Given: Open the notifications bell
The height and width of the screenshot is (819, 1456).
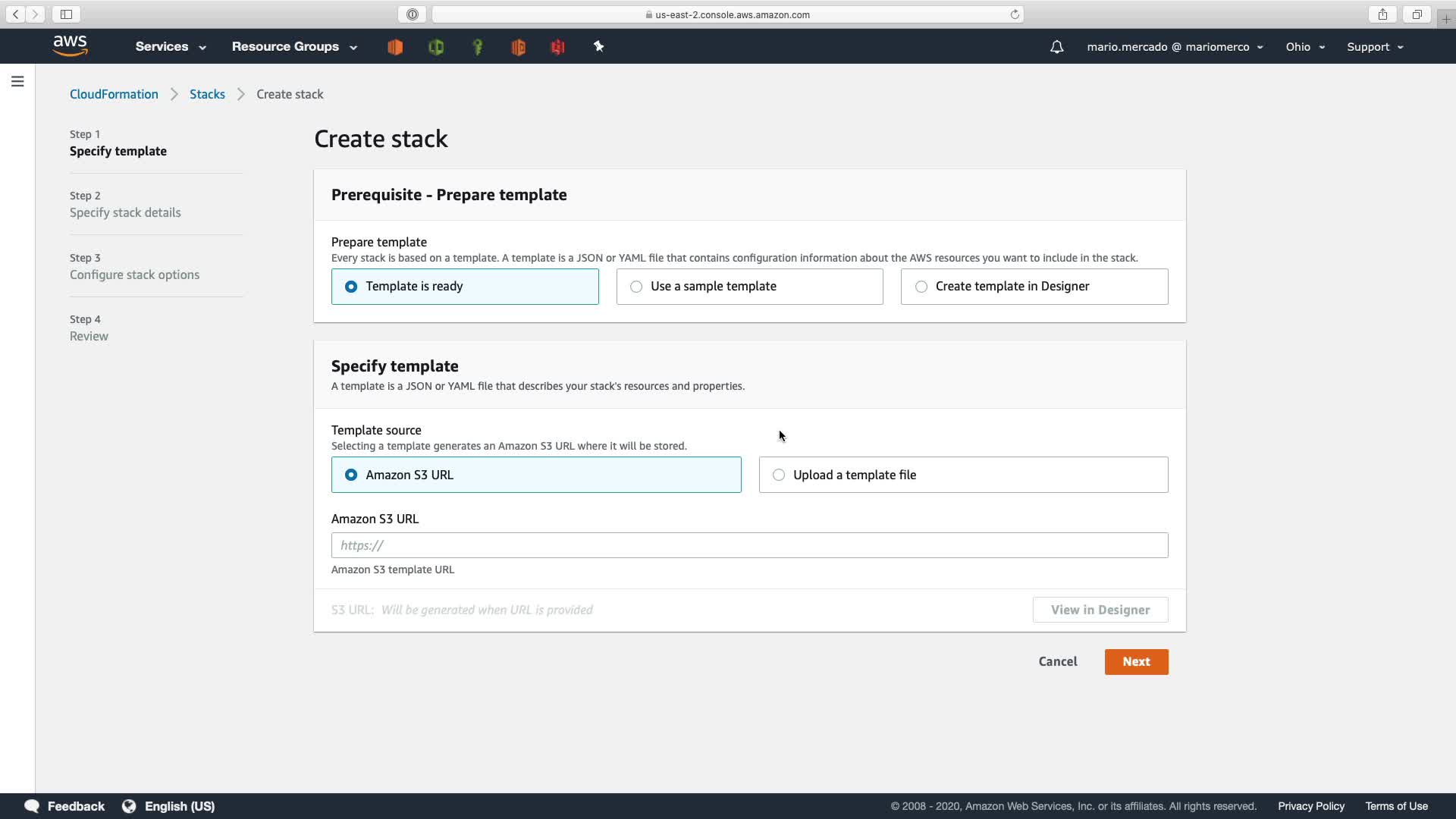Looking at the screenshot, I should pyautogui.click(x=1056, y=47).
